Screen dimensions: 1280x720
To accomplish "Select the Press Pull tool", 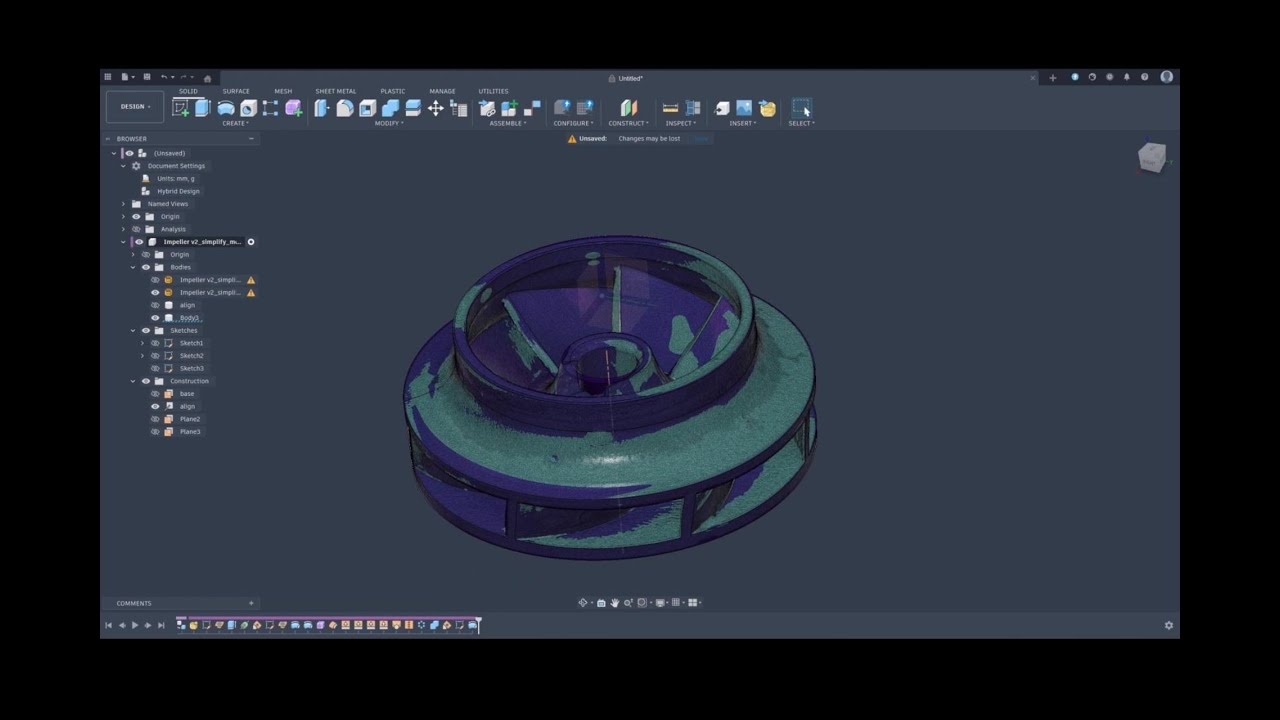I will [x=321, y=108].
